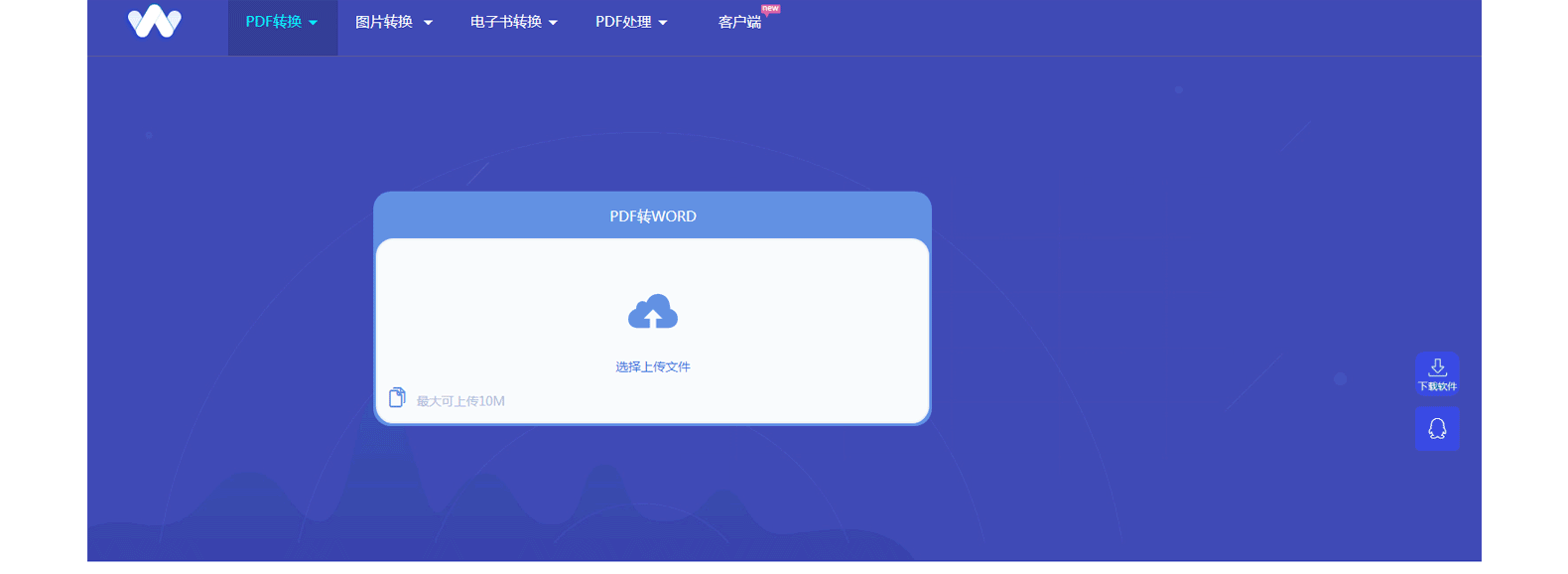Image resolution: width=1568 pixels, height=574 pixels.
Task: Click the new badge above 客户端
Action: (770, 9)
